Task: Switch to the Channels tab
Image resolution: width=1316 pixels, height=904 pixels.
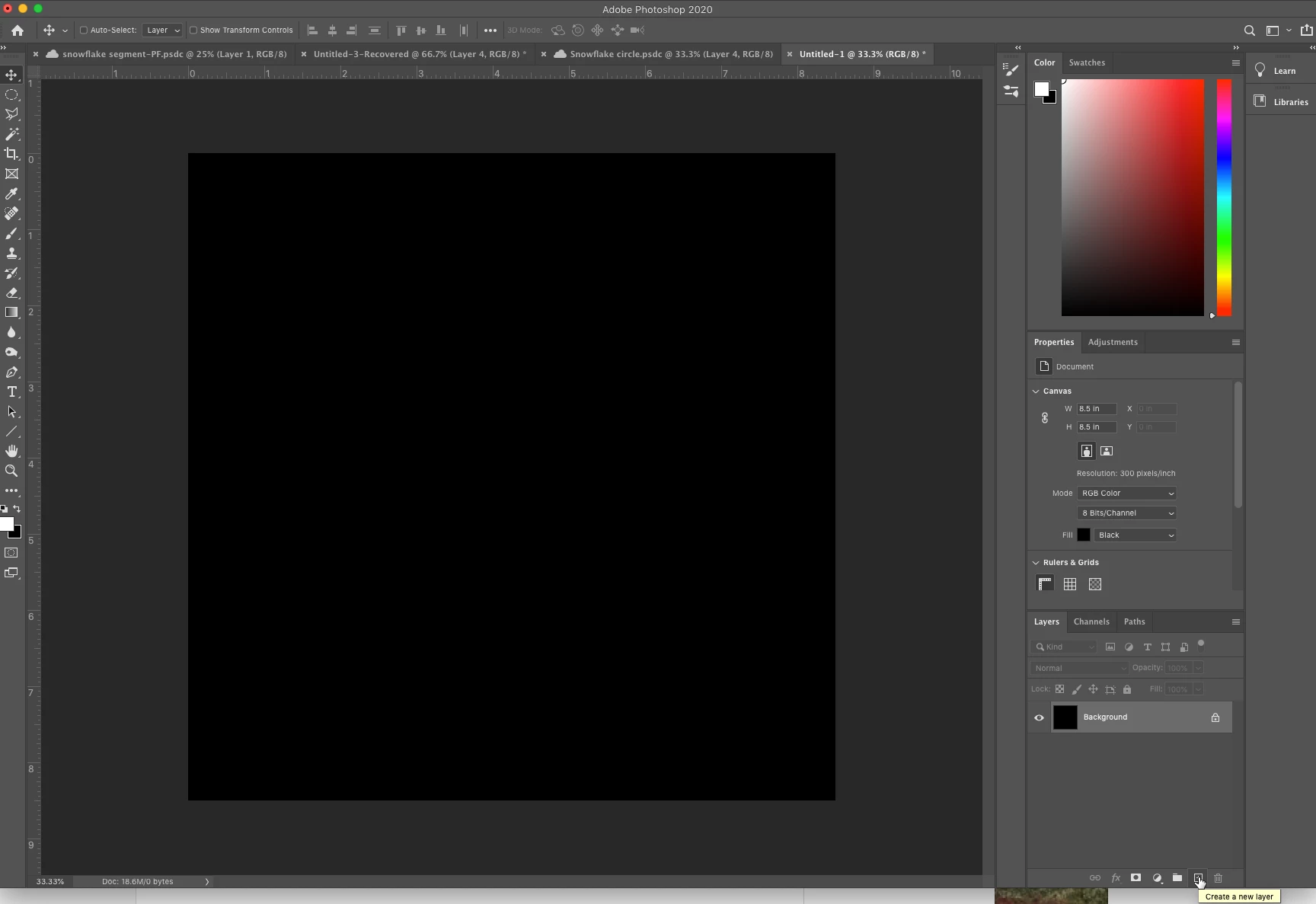Action: [x=1091, y=621]
